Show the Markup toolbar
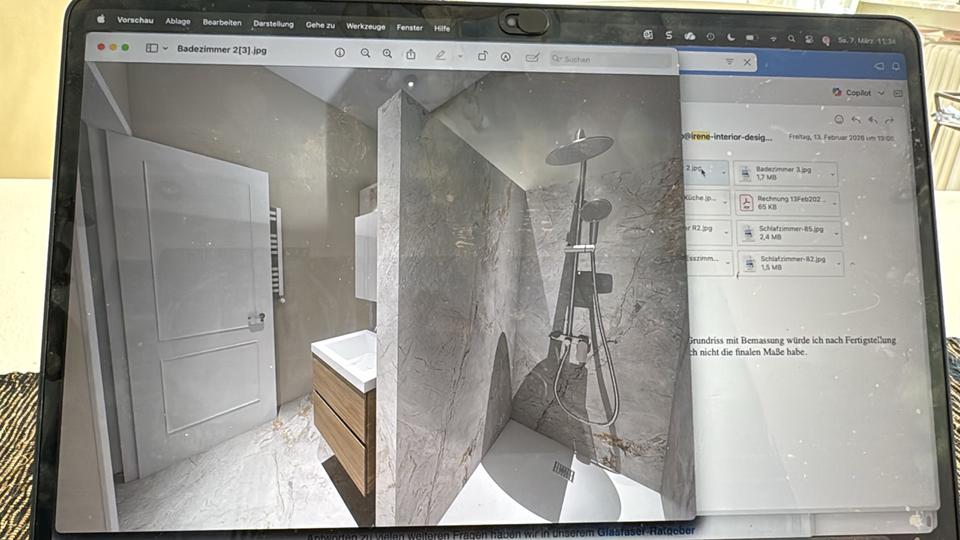 (x=506, y=58)
